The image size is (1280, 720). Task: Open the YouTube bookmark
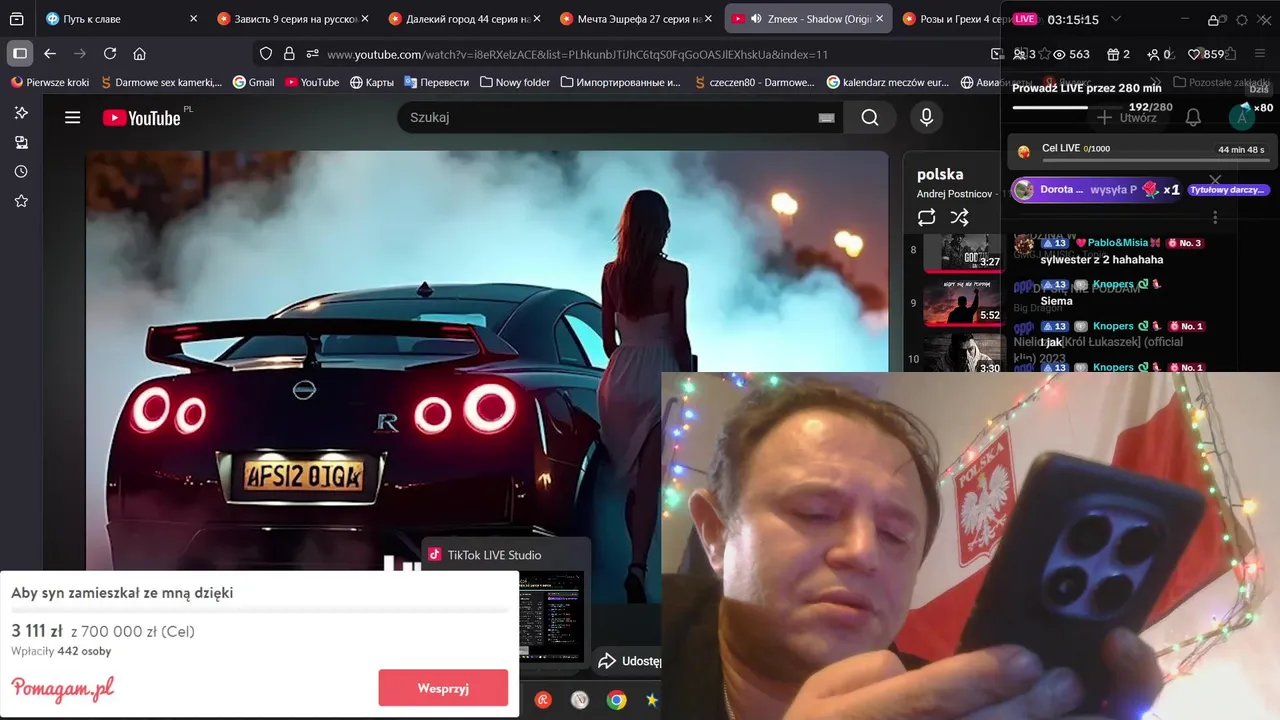(312, 82)
